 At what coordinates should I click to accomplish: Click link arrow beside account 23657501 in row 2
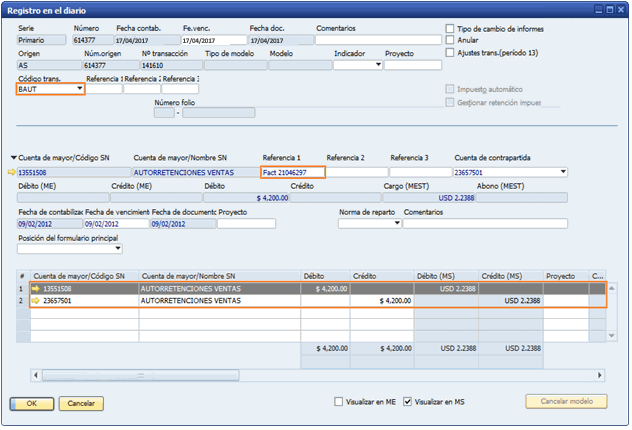click(37, 300)
